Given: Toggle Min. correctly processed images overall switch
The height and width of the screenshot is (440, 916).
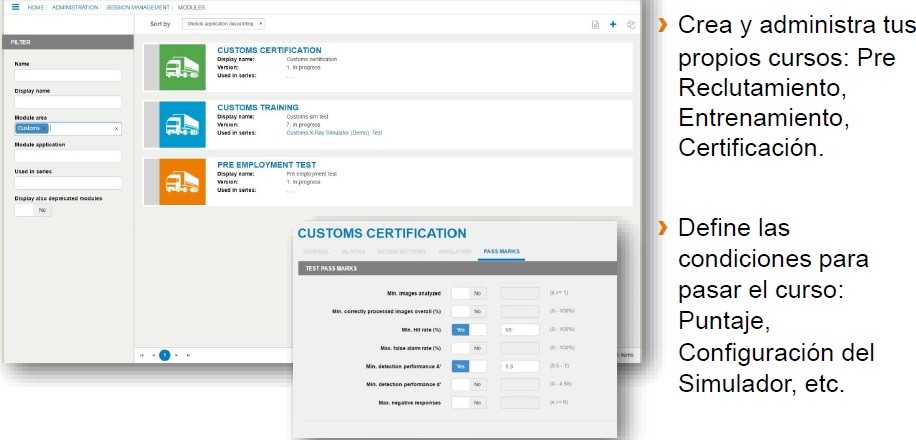Looking at the screenshot, I should 469,311.
